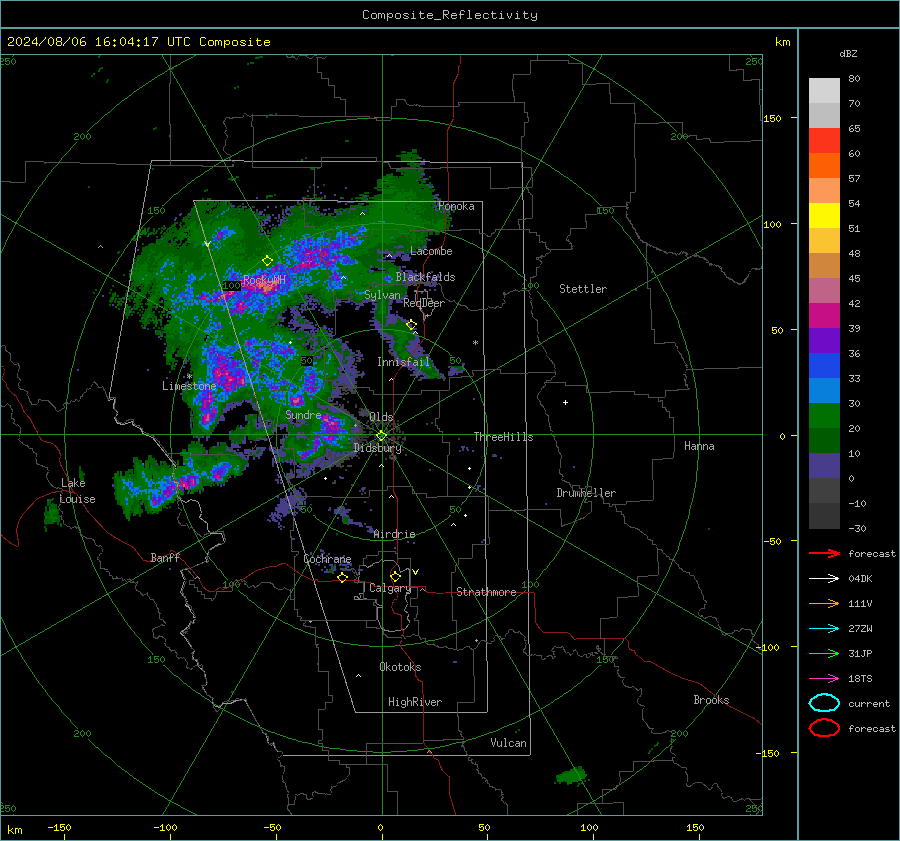Image resolution: width=900 pixels, height=841 pixels.
Task: Click the Airdrie town label
Action: (394, 534)
